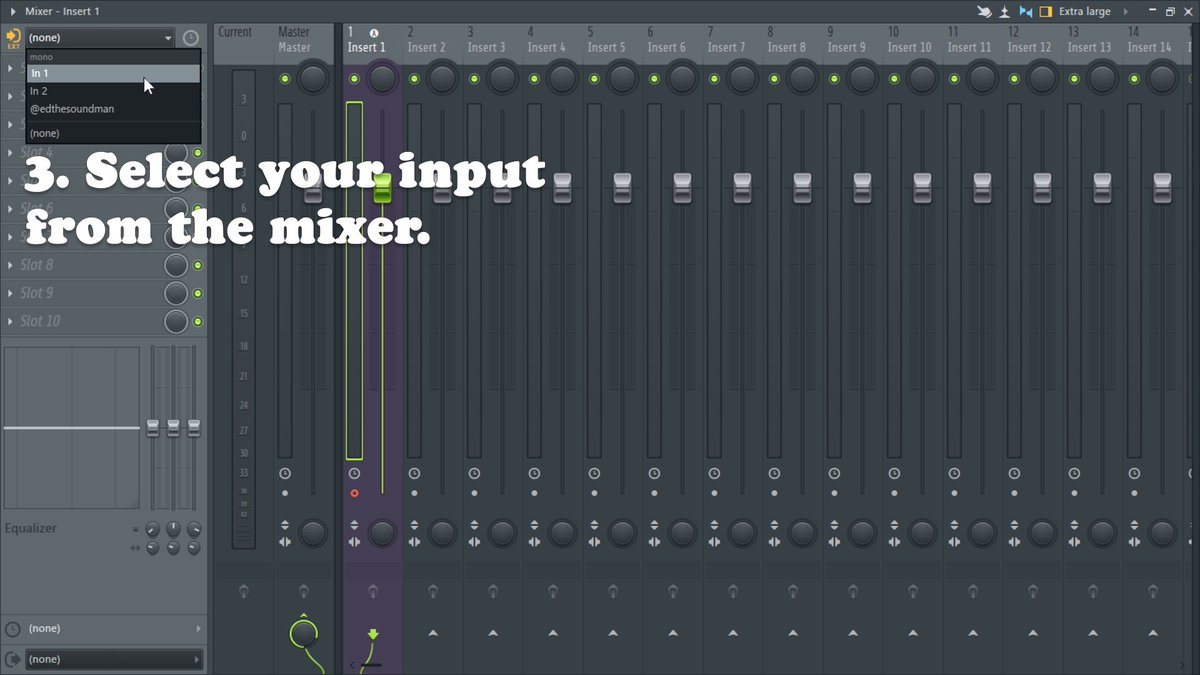Toggle the blue mirror arrows icon
This screenshot has height=675, width=1200.
tap(1025, 11)
